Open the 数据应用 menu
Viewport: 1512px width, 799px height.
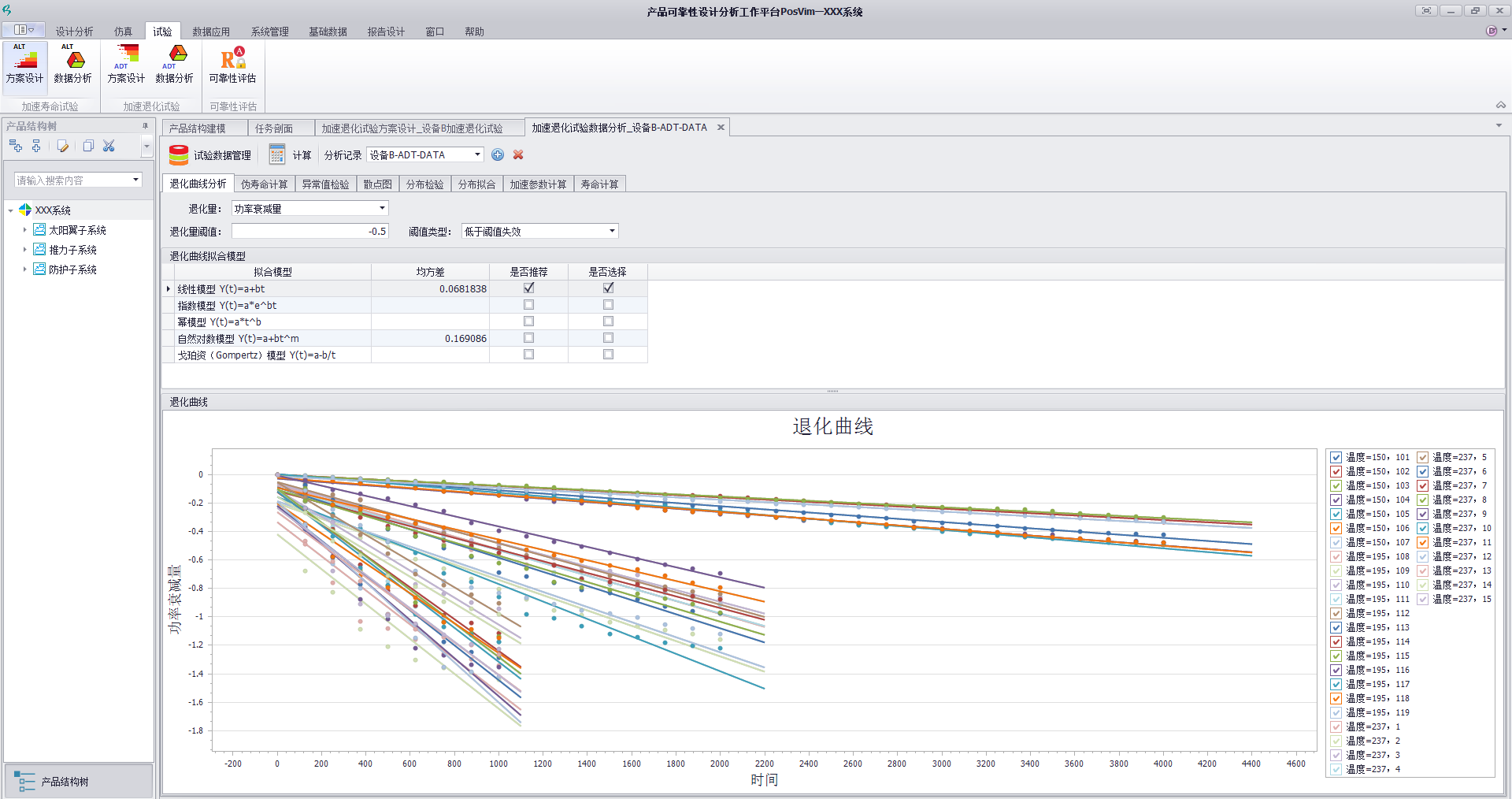click(211, 32)
